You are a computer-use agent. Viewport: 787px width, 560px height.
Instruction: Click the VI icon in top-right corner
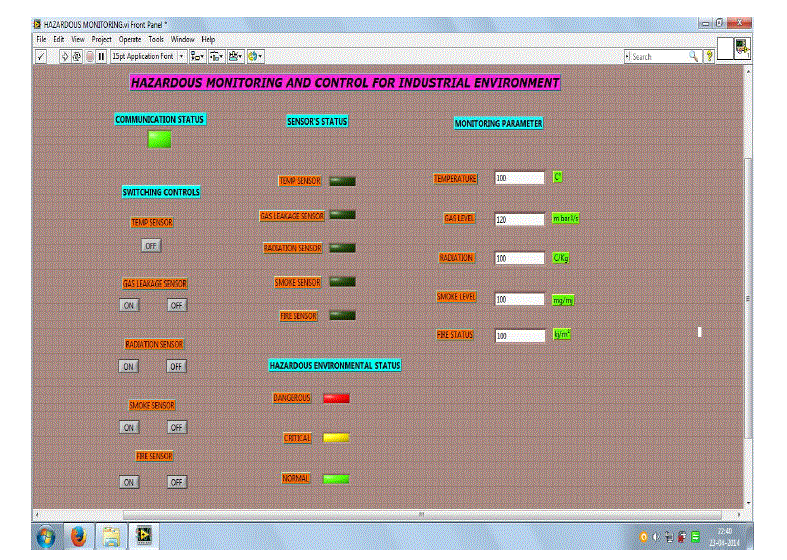point(741,48)
